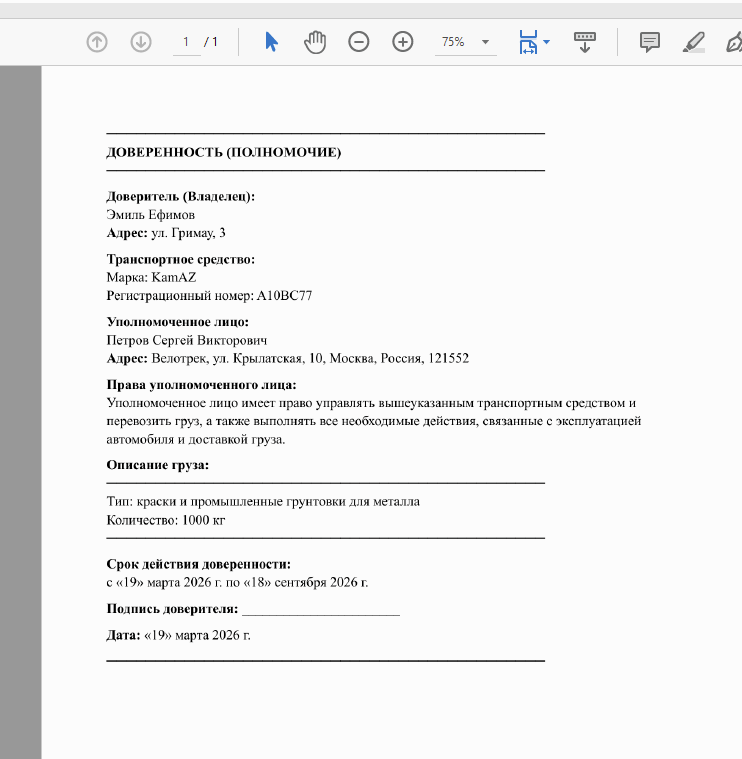The image size is (742, 759).
Task: Click the gray left pane area
Action: click(x=20, y=412)
